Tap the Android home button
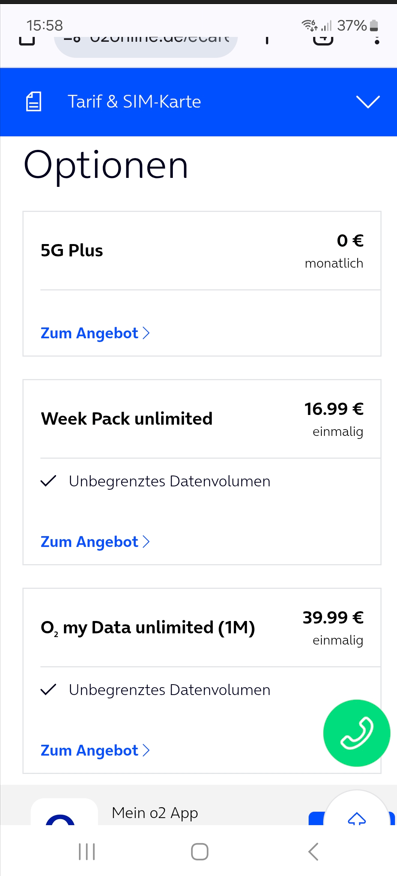The width and height of the screenshot is (397, 876). tap(199, 851)
